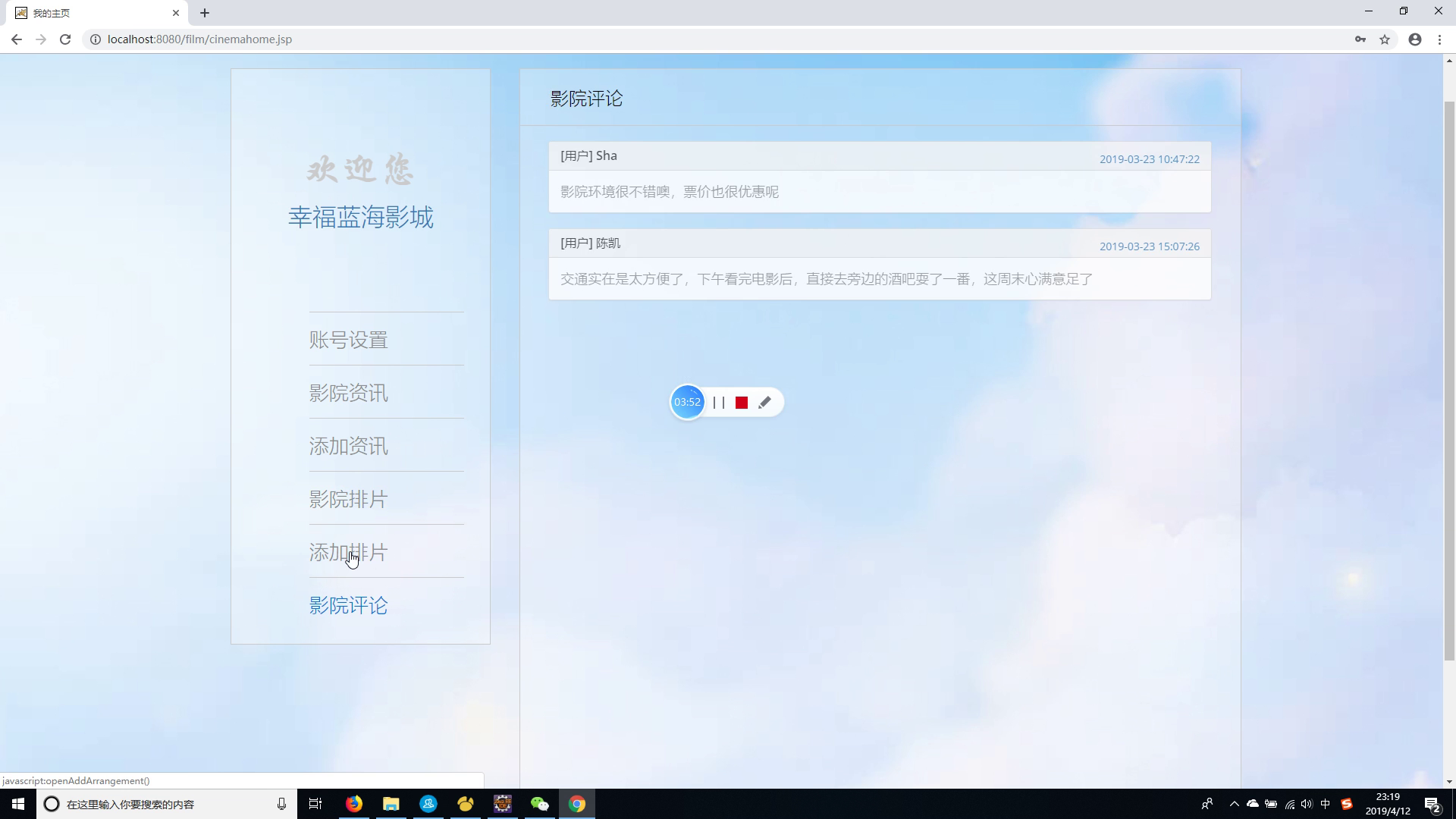Open the People icon in the taskbar
The image size is (1456, 819).
(x=1207, y=804)
